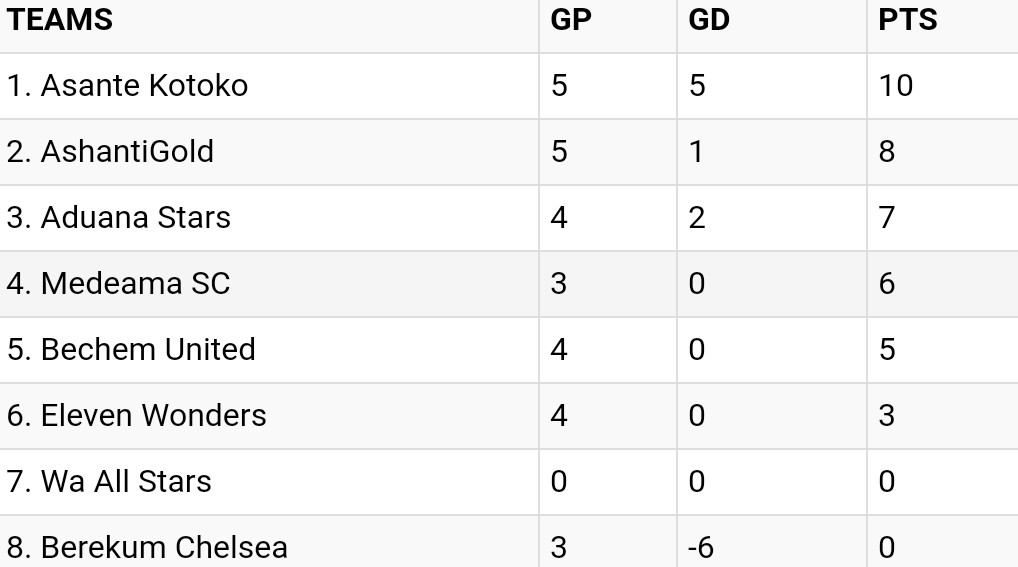
Task: Click Asante Kotoko's goal difference cell
Action: [772, 86]
